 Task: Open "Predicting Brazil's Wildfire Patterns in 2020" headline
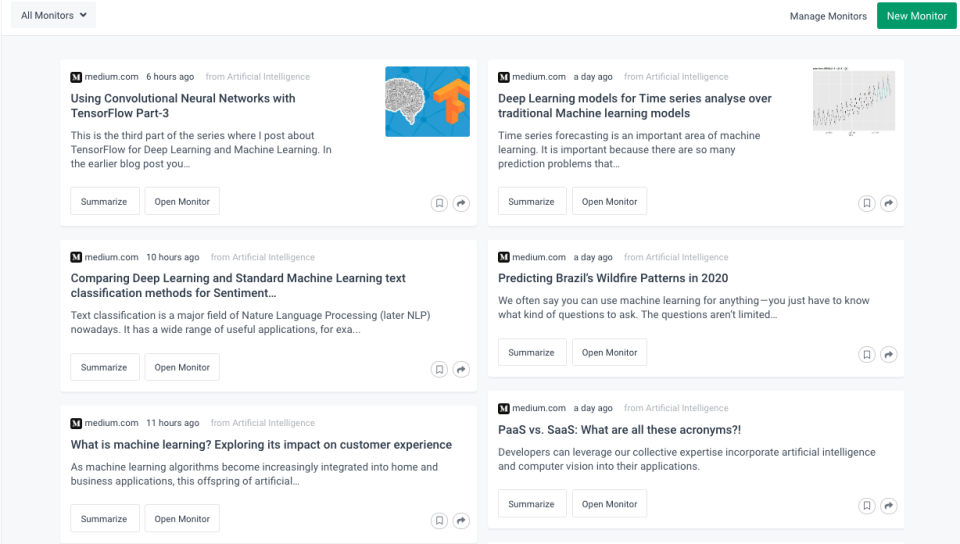[613, 278]
